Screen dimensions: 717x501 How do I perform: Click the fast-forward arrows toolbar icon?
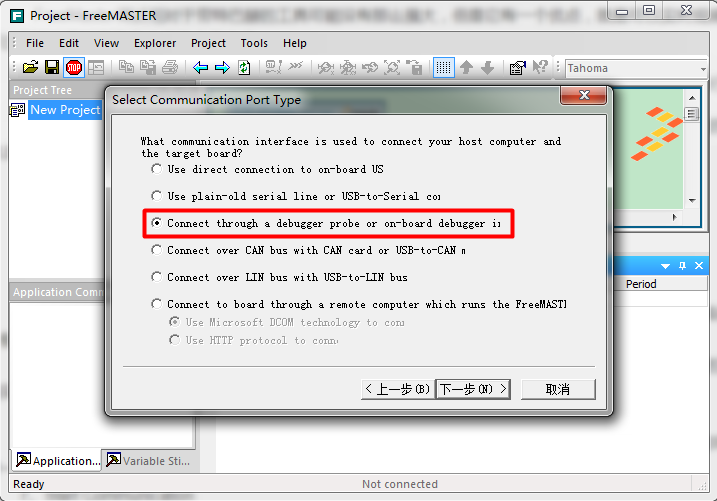pyautogui.click(x=295, y=67)
